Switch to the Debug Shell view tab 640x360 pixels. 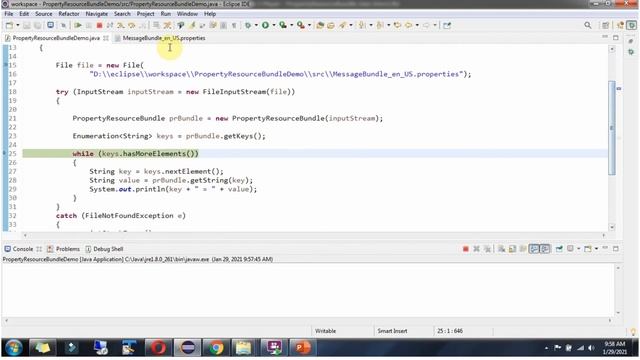tap(104, 249)
